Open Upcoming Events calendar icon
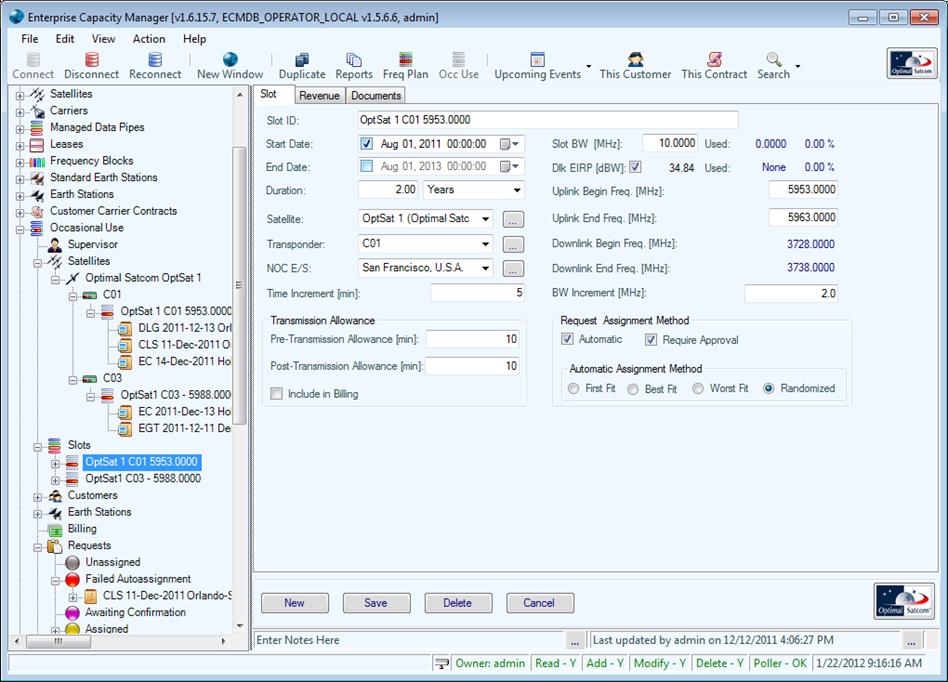Viewport: 948px width, 682px height. coord(537,59)
